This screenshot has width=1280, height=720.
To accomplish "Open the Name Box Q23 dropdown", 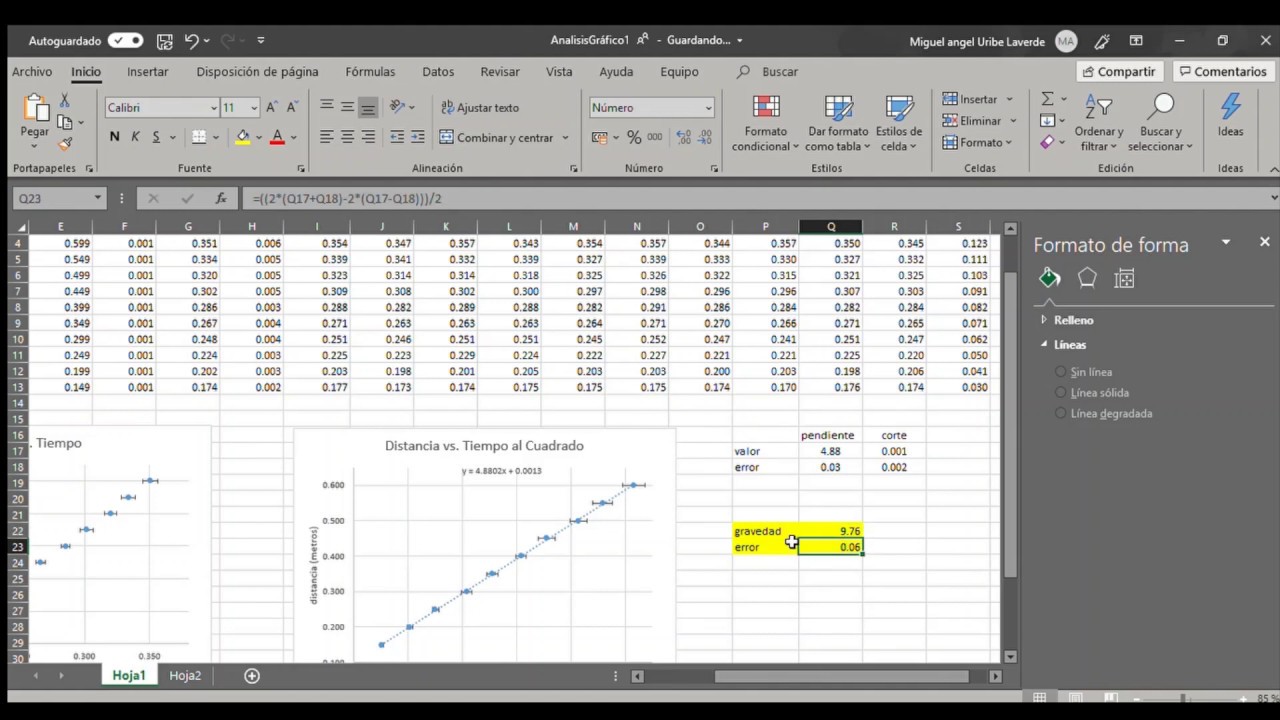I will pyautogui.click(x=97, y=199).
